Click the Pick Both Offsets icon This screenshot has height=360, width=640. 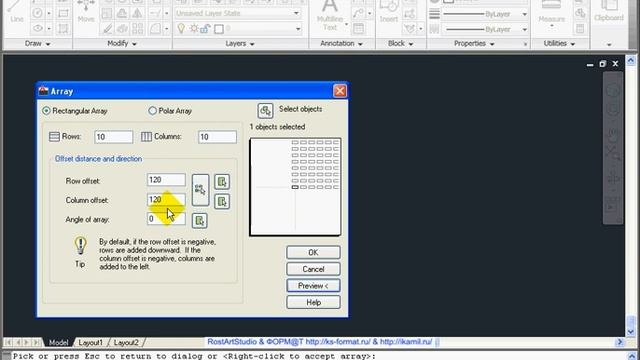(200, 190)
